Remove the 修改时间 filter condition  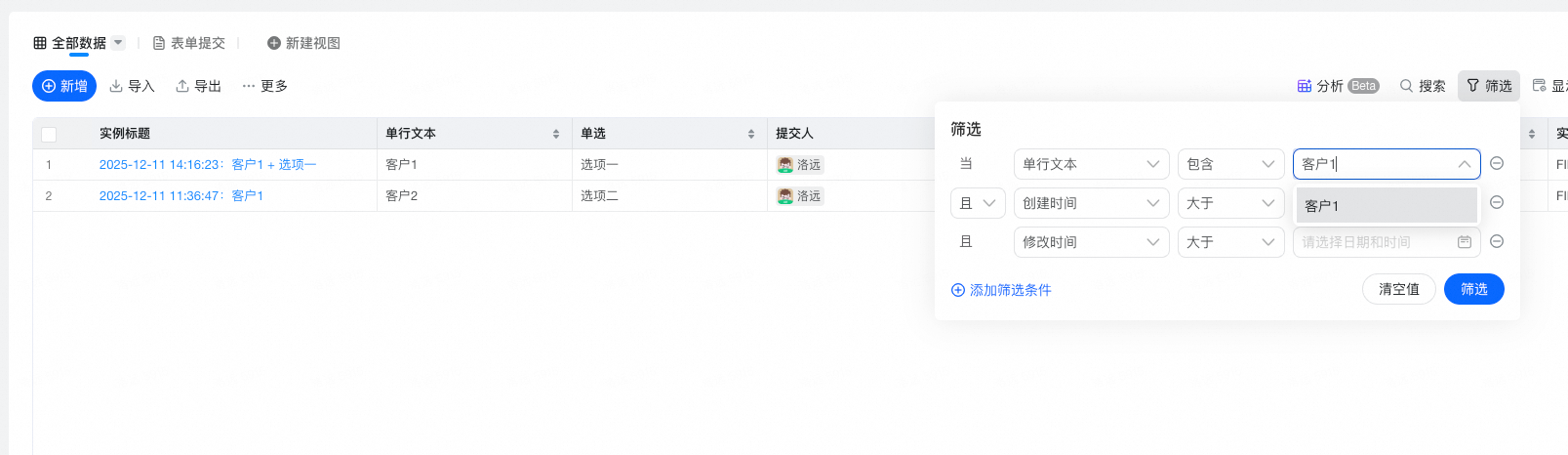[1497, 241]
